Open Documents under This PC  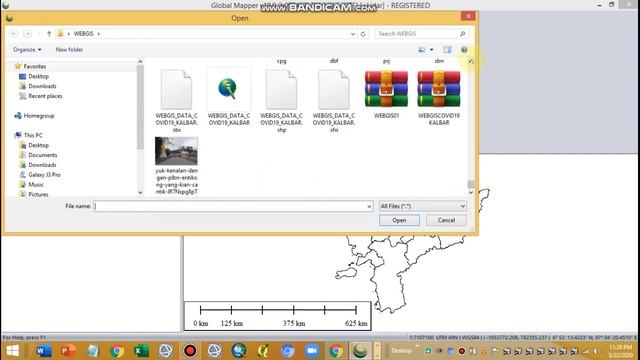(42, 155)
